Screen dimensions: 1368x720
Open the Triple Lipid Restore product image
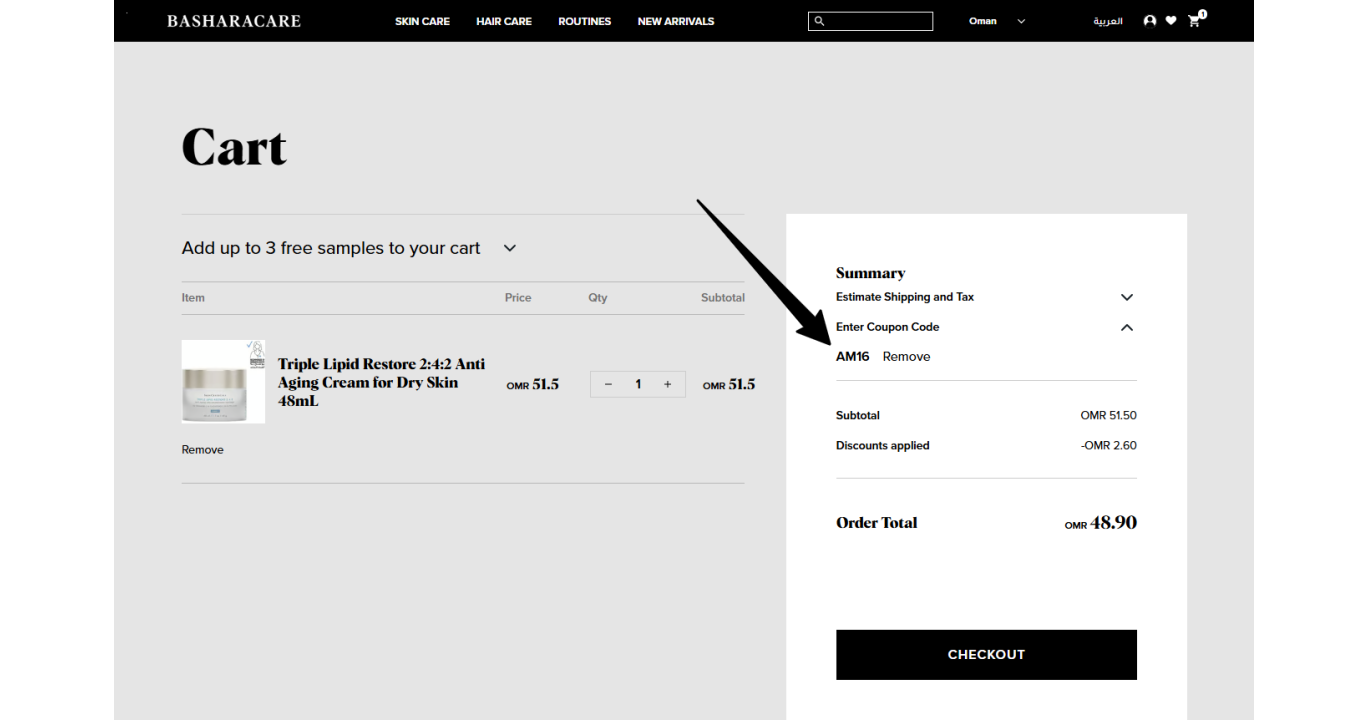(223, 382)
